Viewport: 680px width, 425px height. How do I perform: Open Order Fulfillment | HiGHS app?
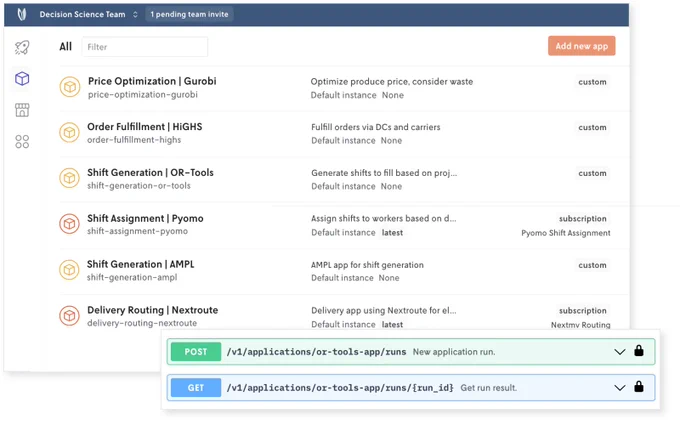click(144, 127)
